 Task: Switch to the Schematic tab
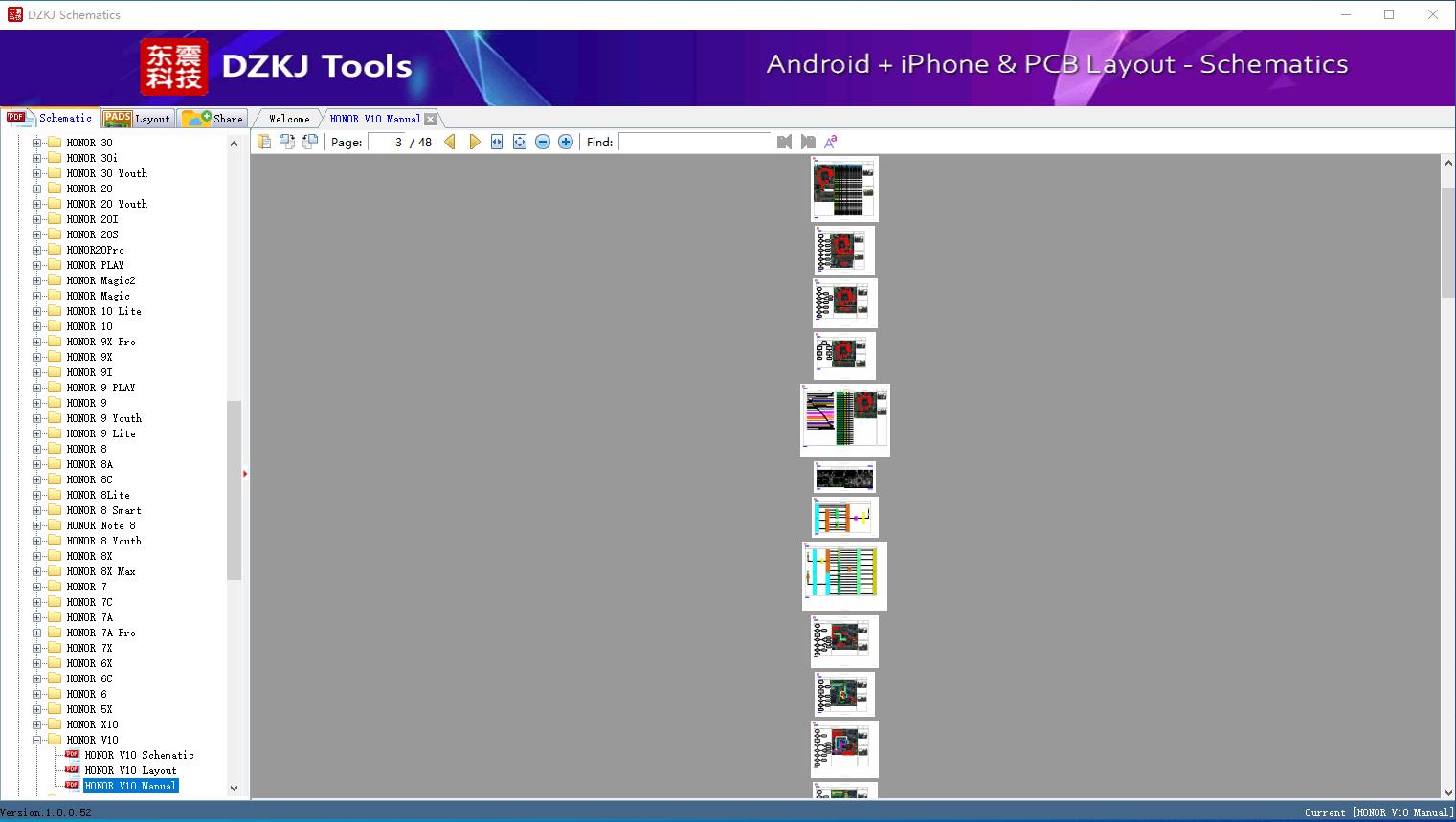pyautogui.click(x=50, y=118)
